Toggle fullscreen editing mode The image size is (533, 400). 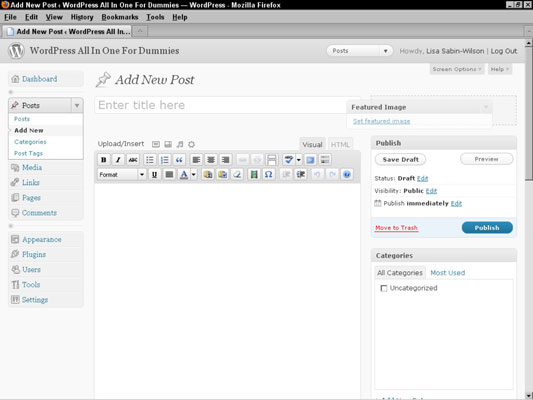(310, 160)
